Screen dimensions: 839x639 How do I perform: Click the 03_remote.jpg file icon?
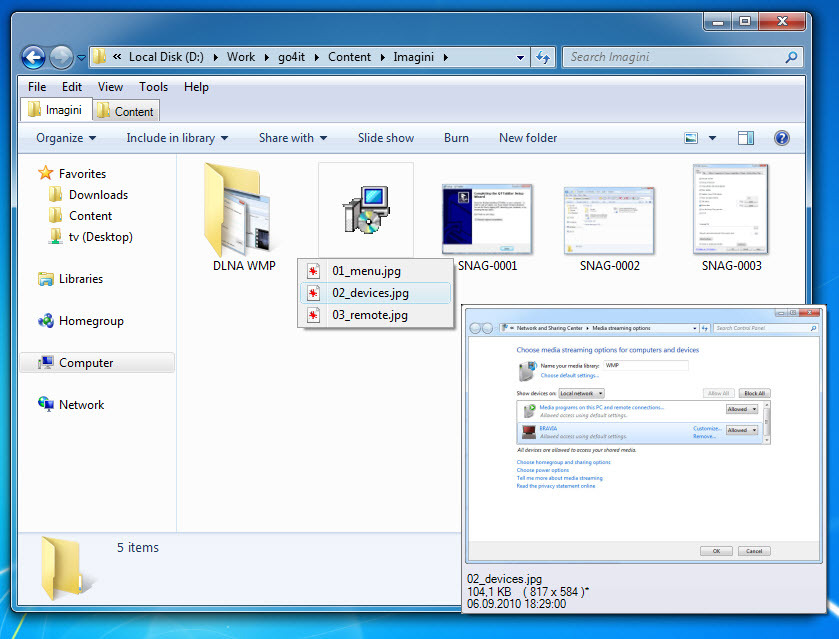[x=314, y=315]
